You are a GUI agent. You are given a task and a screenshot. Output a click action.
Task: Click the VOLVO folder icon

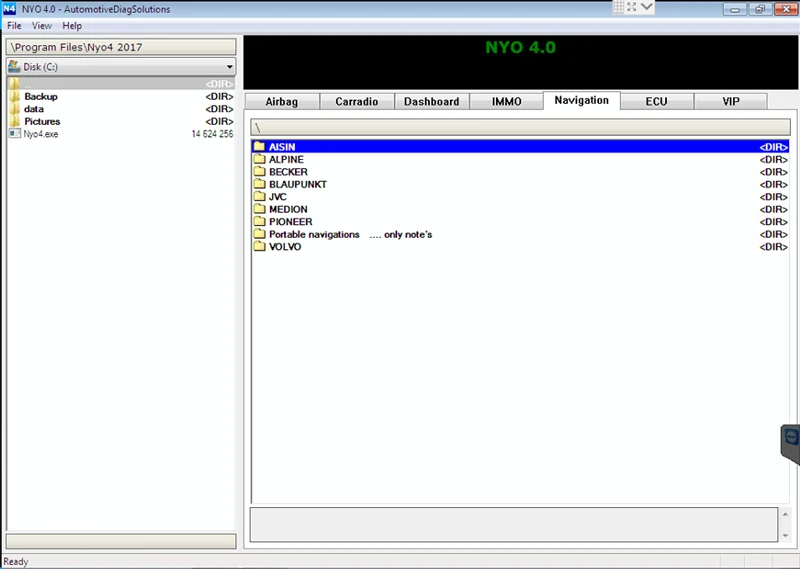260,246
